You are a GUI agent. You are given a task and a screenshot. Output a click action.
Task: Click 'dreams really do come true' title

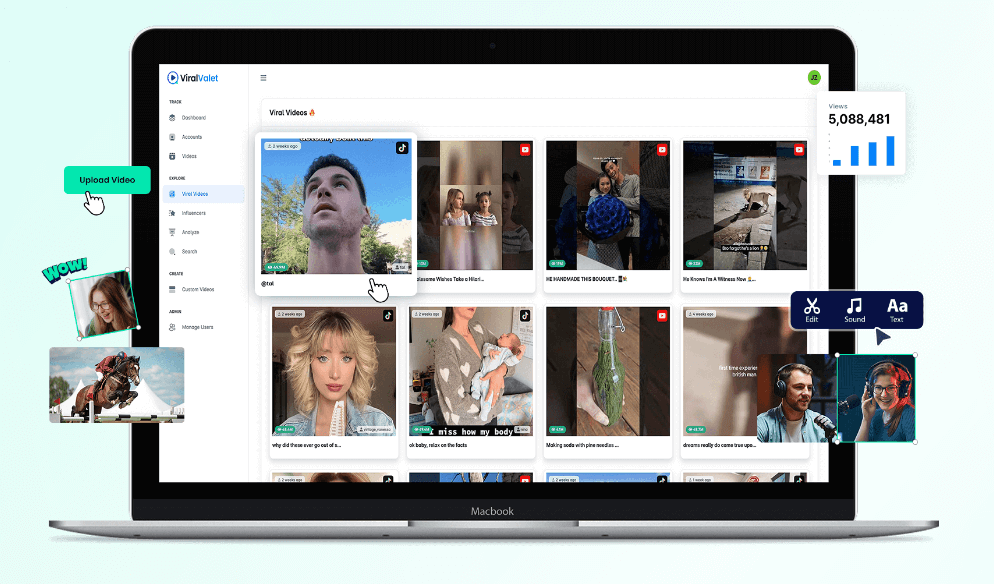[x=719, y=445]
